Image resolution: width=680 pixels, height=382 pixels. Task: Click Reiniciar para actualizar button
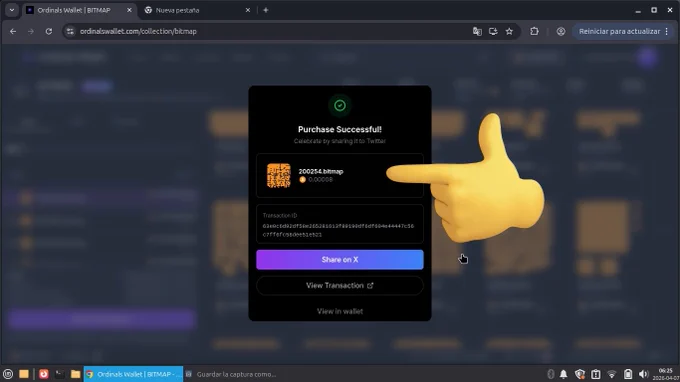tap(619, 31)
